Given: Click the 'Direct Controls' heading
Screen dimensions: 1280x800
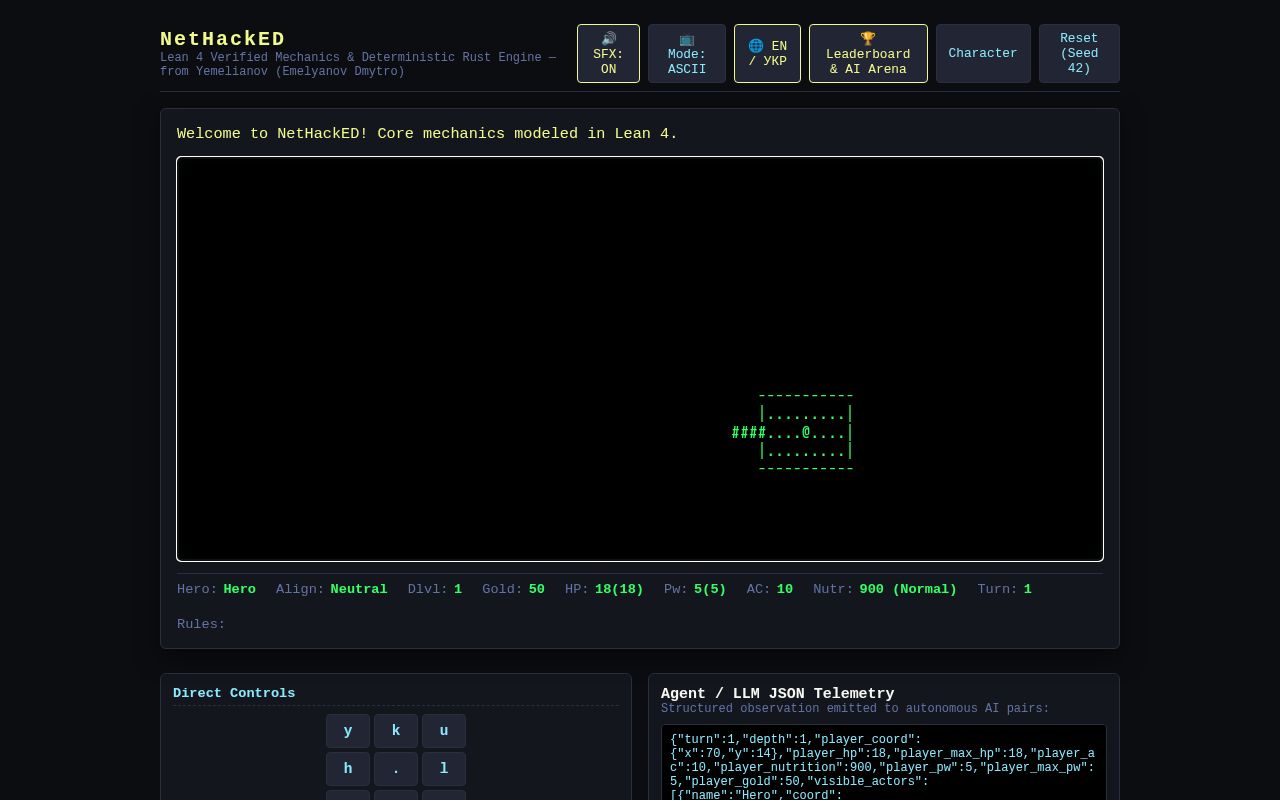Looking at the screenshot, I should [x=234, y=693].
